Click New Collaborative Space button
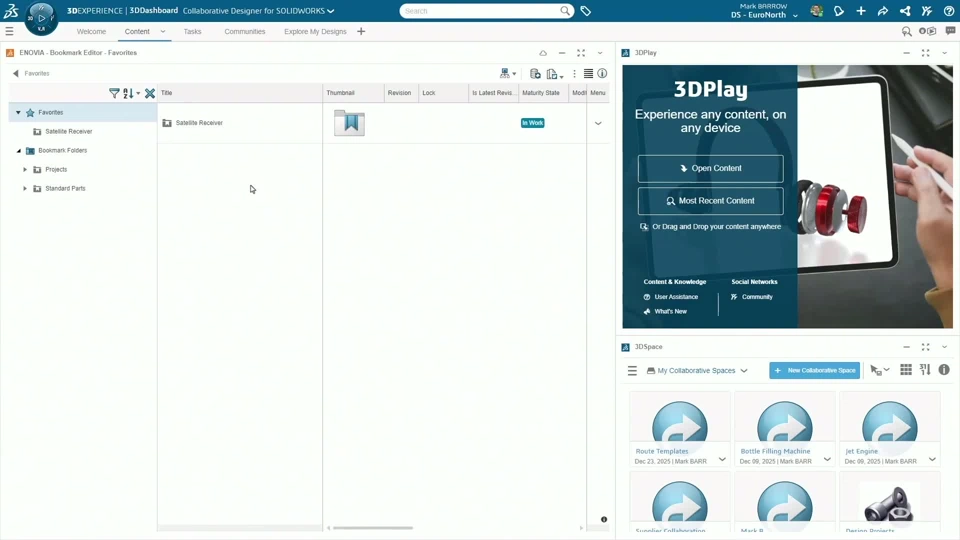This screenshot has height=540, width=960. pos(814,370)
